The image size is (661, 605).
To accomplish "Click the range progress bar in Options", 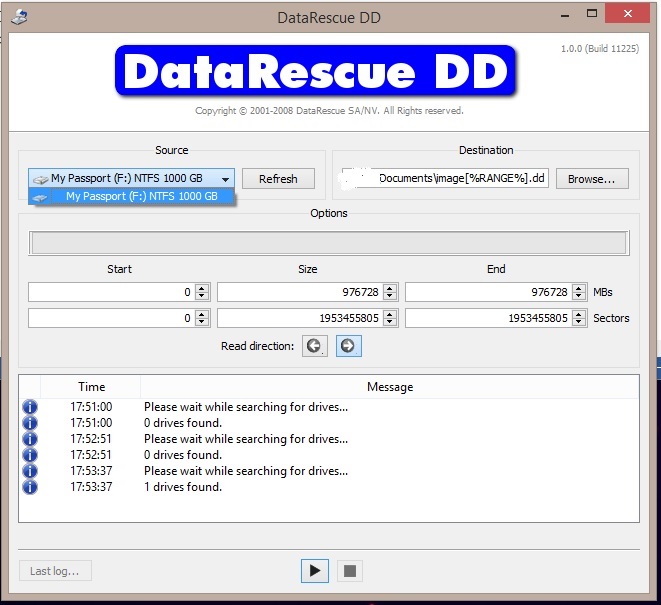I will [x=329, y=243].
